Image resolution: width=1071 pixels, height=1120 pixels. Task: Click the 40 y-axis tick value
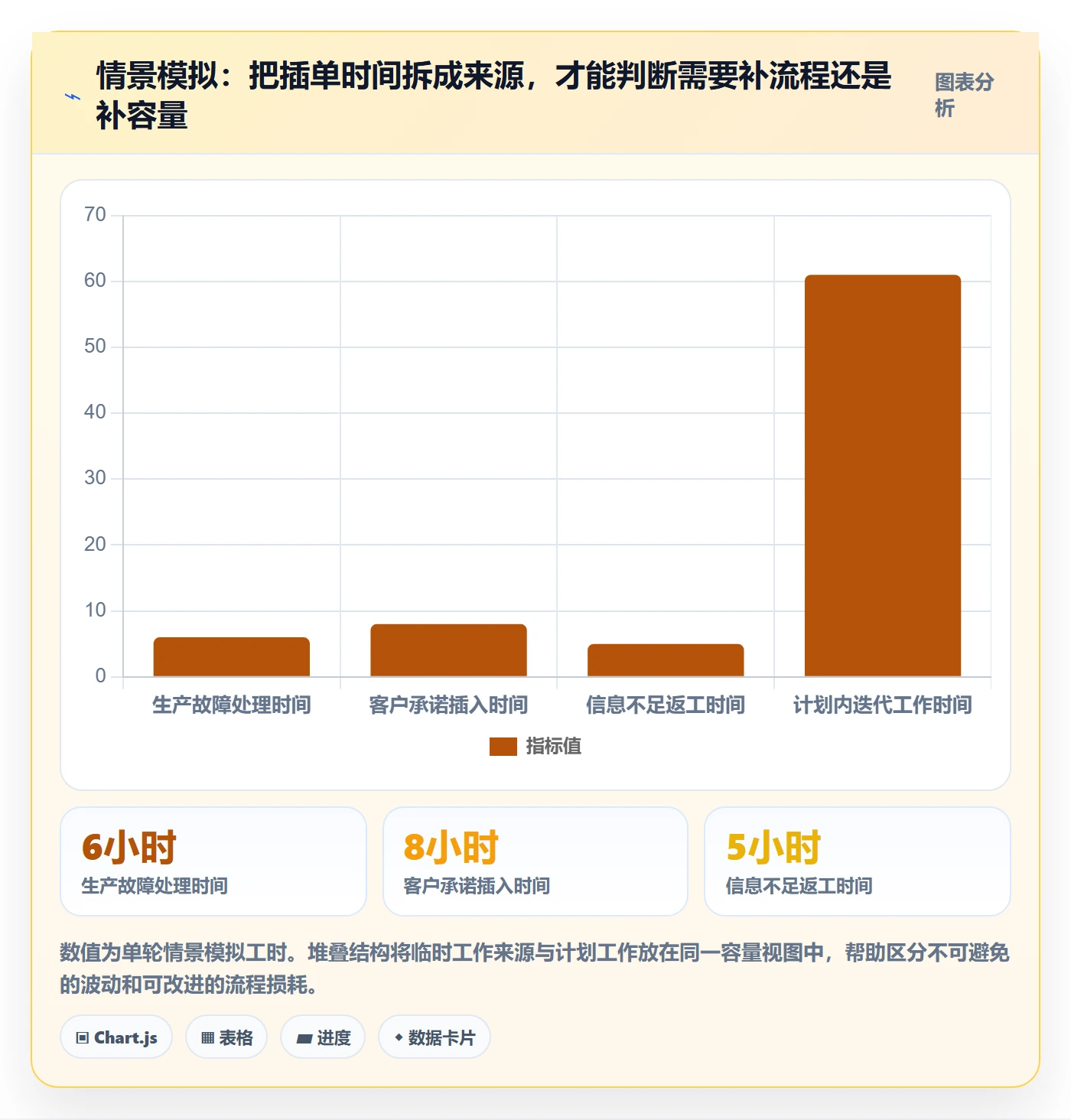tap(96, 412)
